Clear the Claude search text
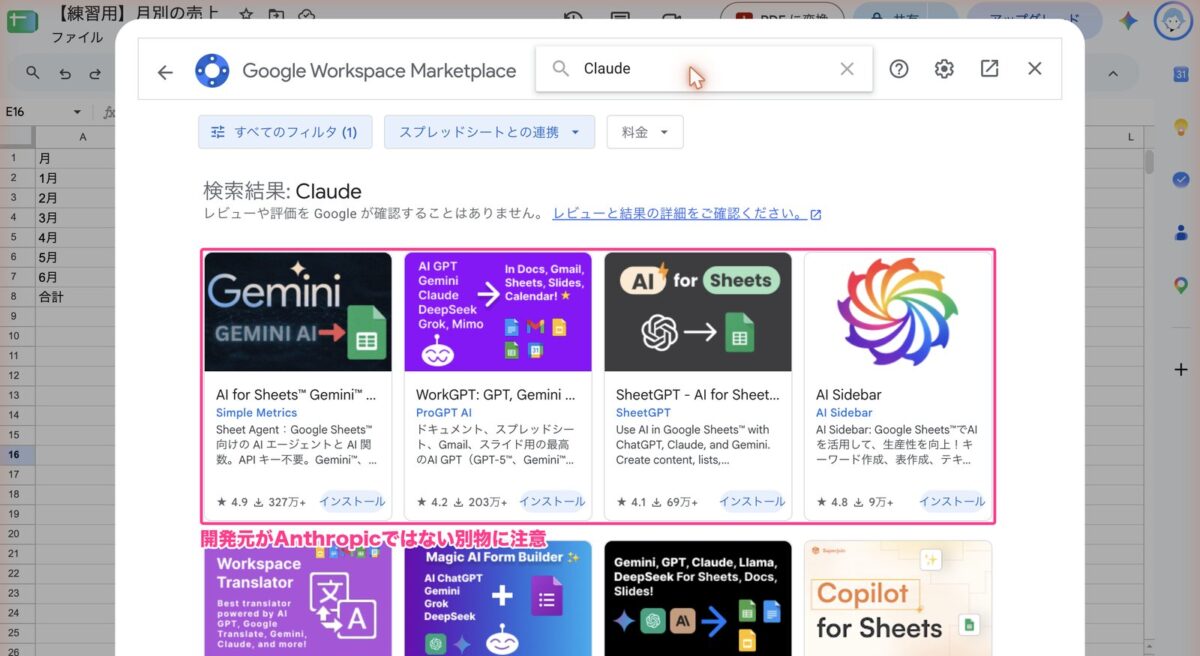This screenshot has height=656, width=1200. pos(847,69)
